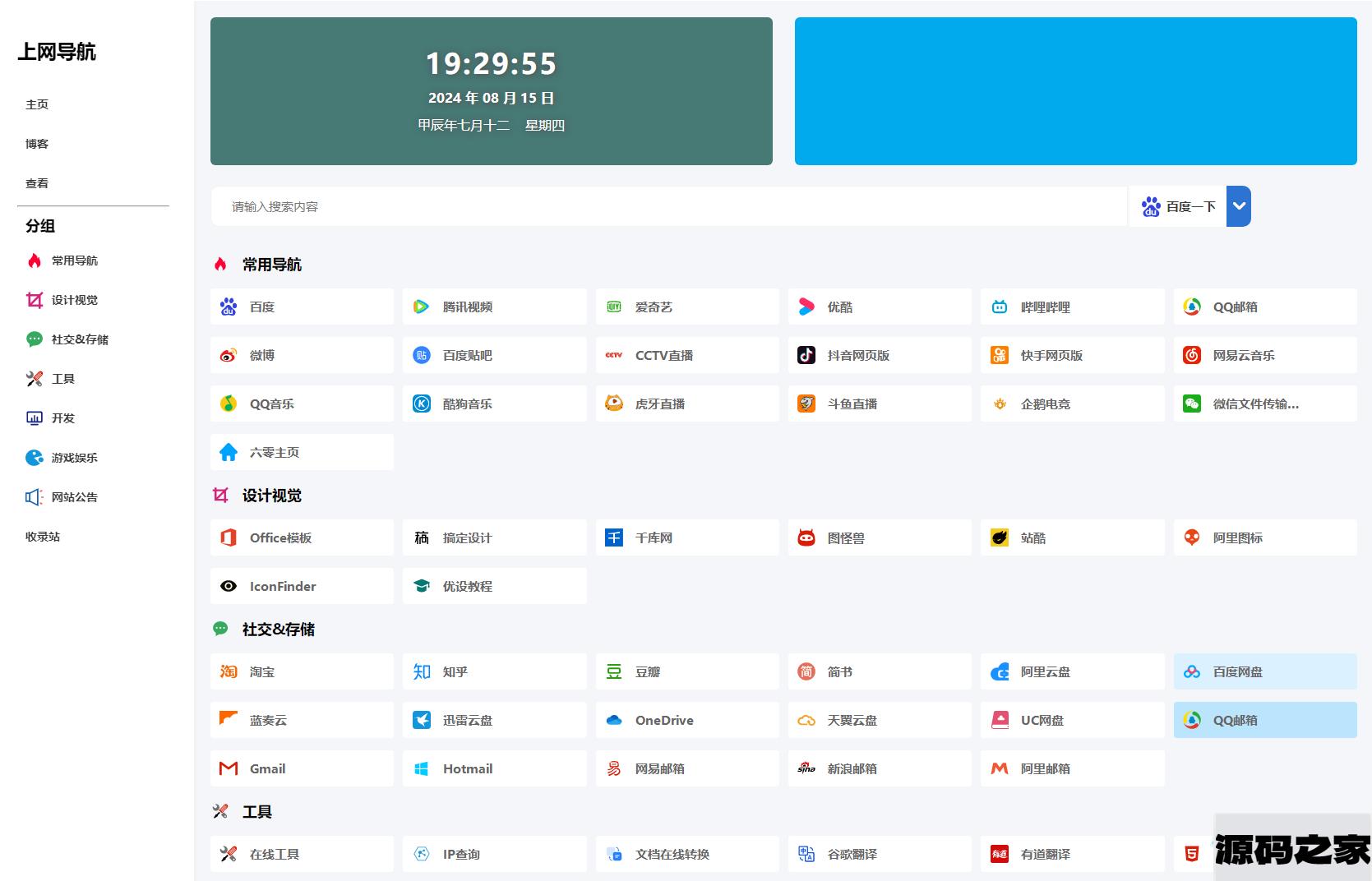Screen dimensions: 1372x881
Task: Click the 六零主页 house icon
Action: (229, 452)
